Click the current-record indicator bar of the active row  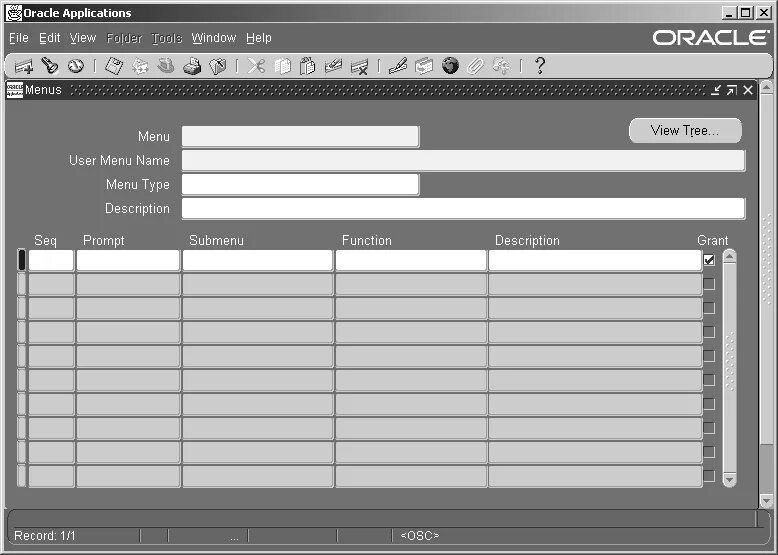coord(21,260)
